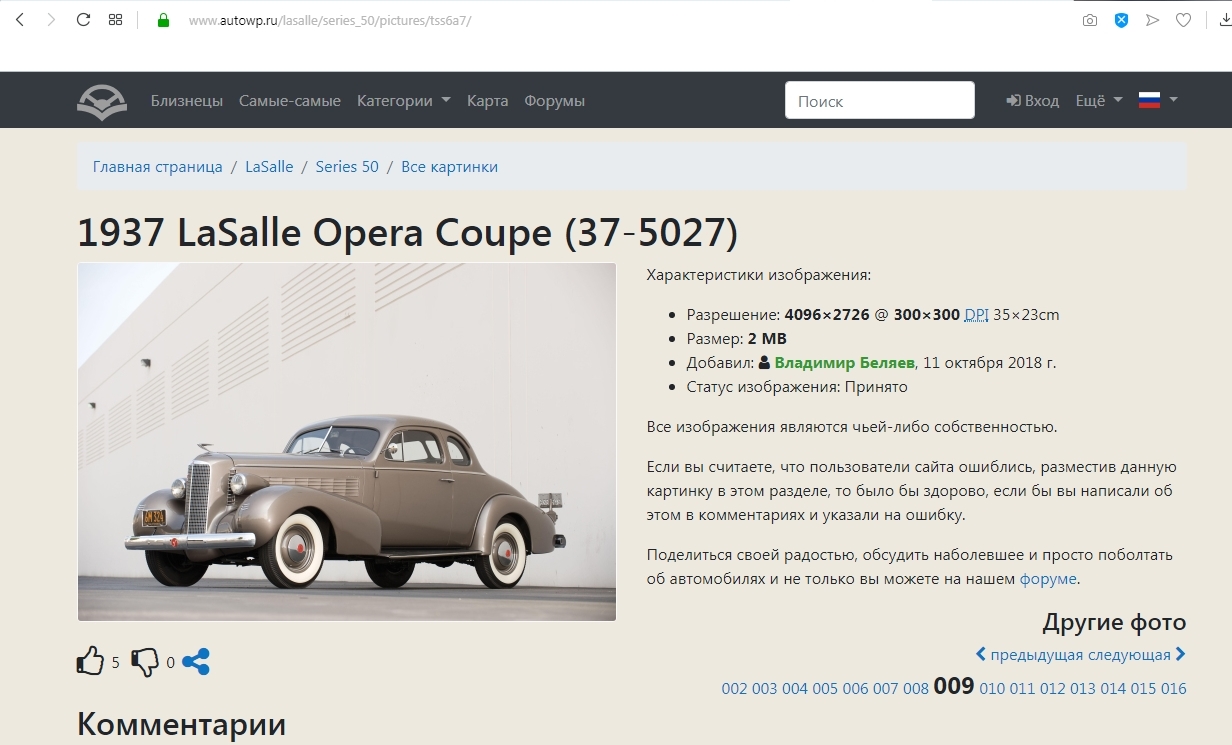Expand the Категории dropdown menu
1232x745 pixels.
pos(404,101)
